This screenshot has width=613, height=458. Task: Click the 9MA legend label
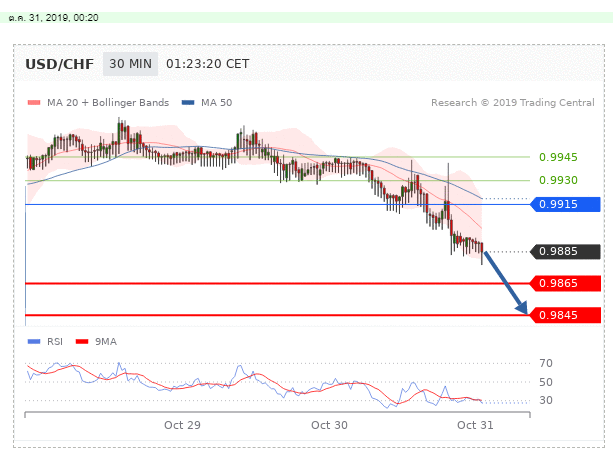pos(106,342)
